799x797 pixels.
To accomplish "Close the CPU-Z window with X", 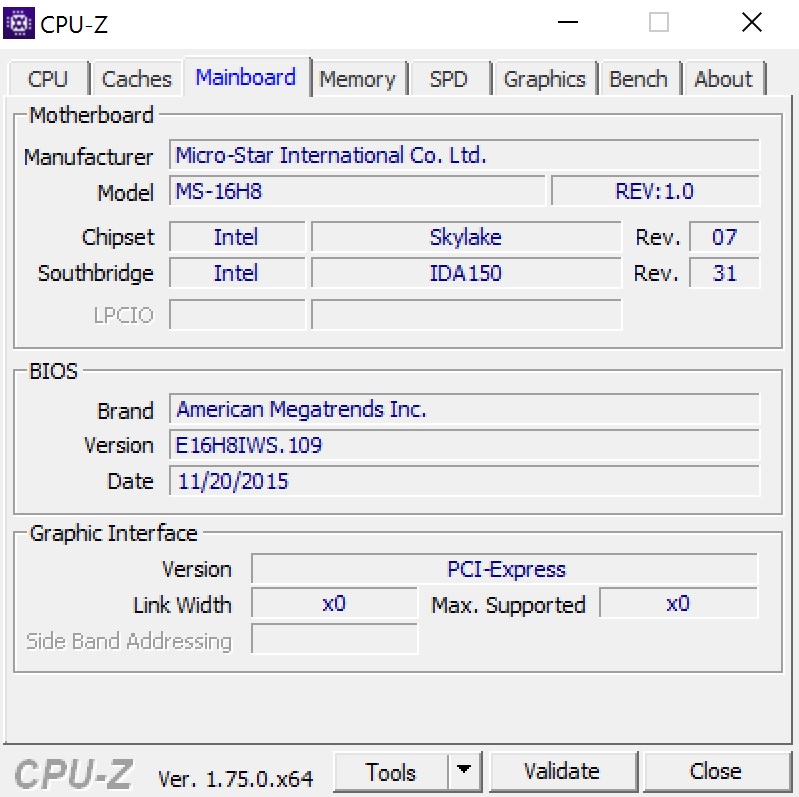I will click(752, 22).
